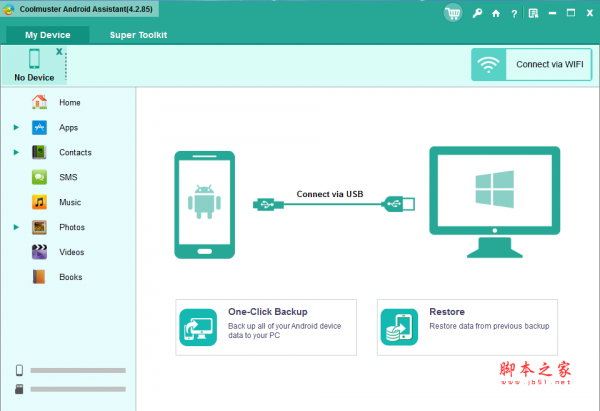Image resolution: width=600 pixels, height=411 pixels.
Task: Click the One-Click Backup title text
Action: coord(268,312)
